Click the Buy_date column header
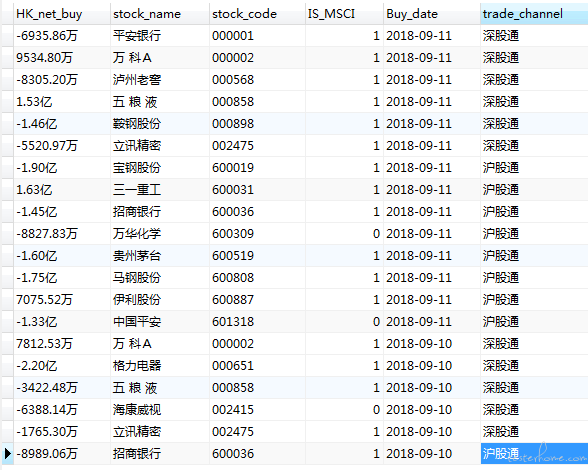Viewport: 588px width, 470px height. coord(432,14)
